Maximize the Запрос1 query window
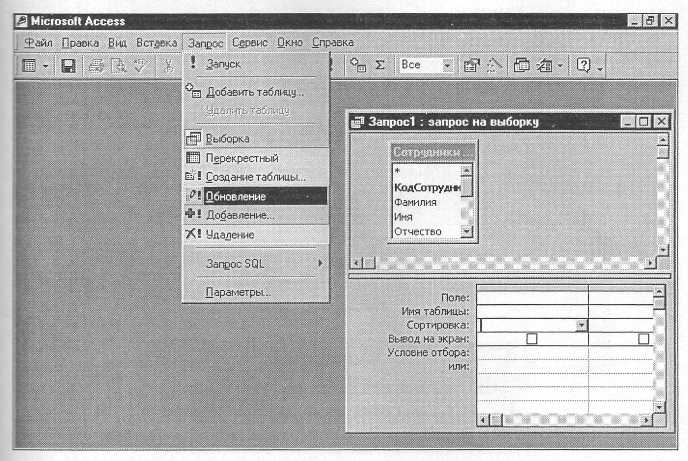688x461 pixels. pyautogui.click(x=644, y=121)
